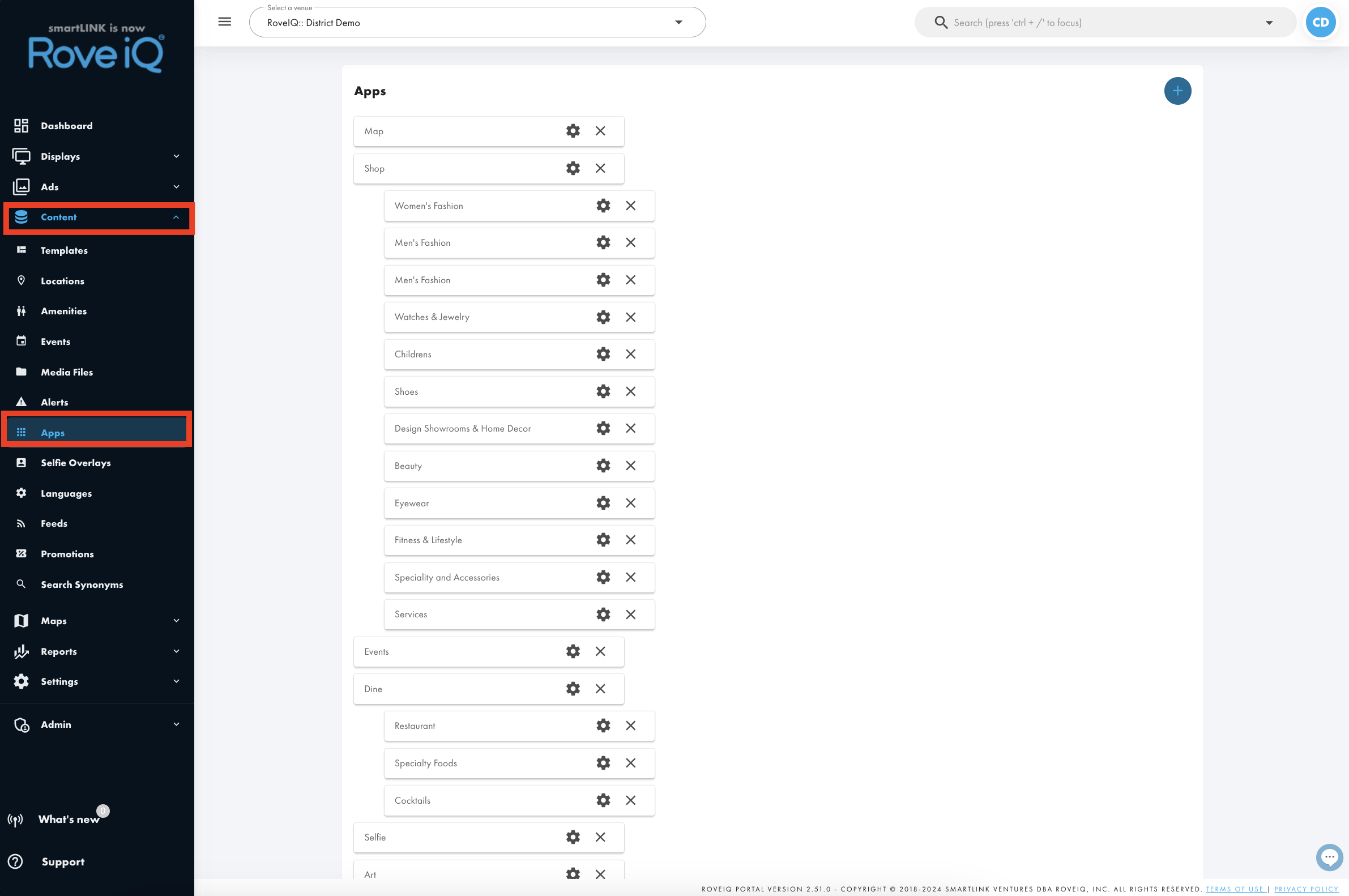Configure Women's Fashion via gear icon
This screenshot has width=1349, height=896.
click(603, 206)
